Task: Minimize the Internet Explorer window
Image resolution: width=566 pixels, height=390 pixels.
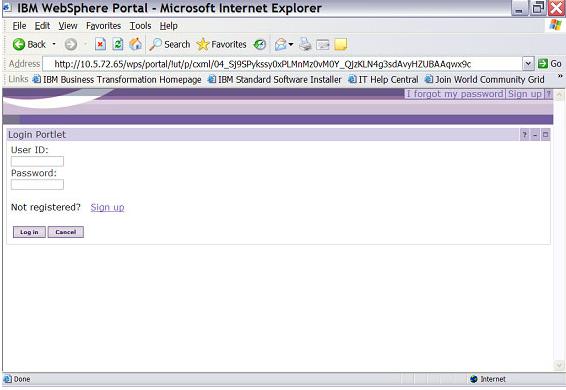Action: coord(519,8)
